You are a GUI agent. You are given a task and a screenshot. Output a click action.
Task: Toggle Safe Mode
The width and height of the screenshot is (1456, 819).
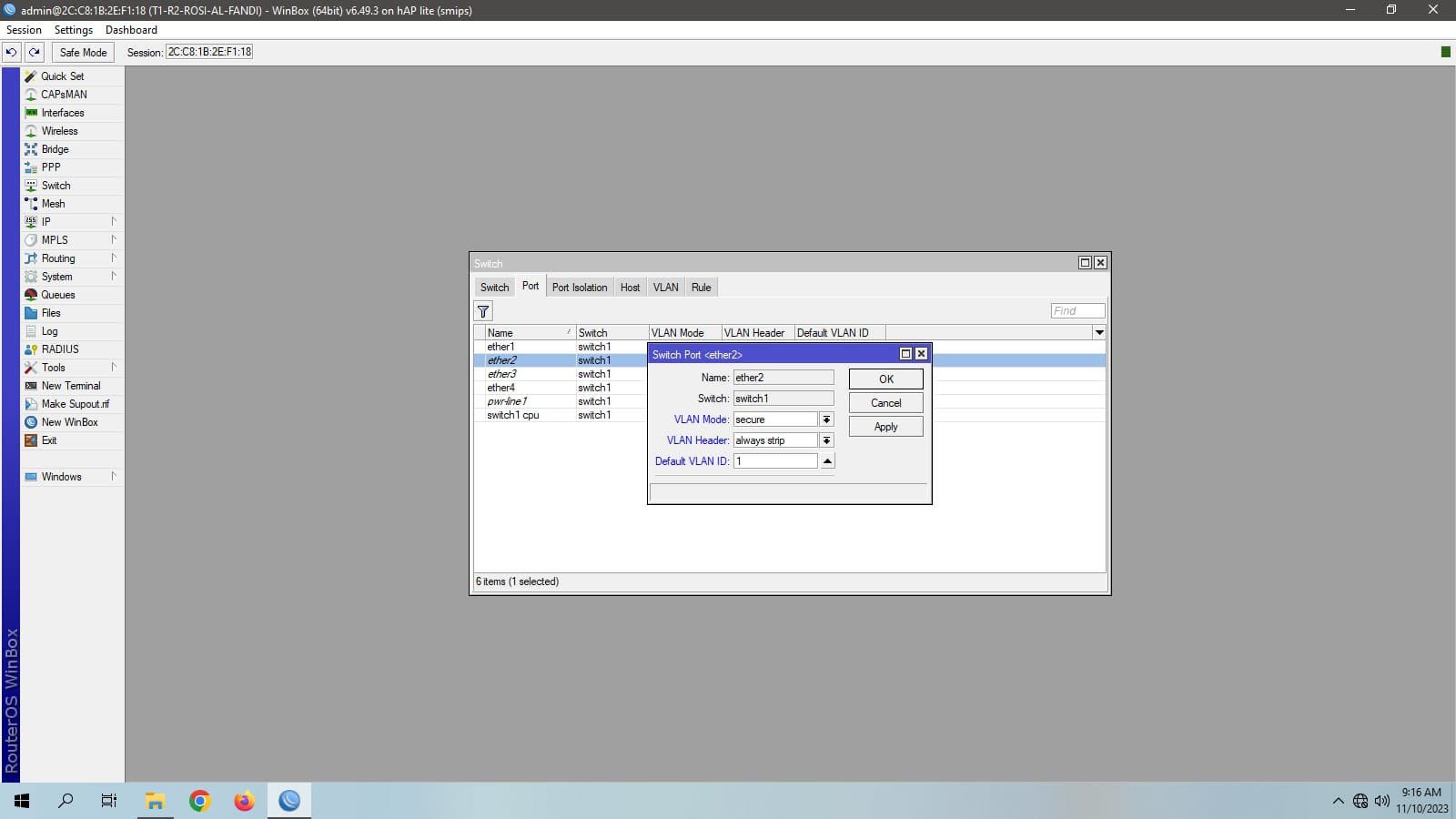coord(83,52)
